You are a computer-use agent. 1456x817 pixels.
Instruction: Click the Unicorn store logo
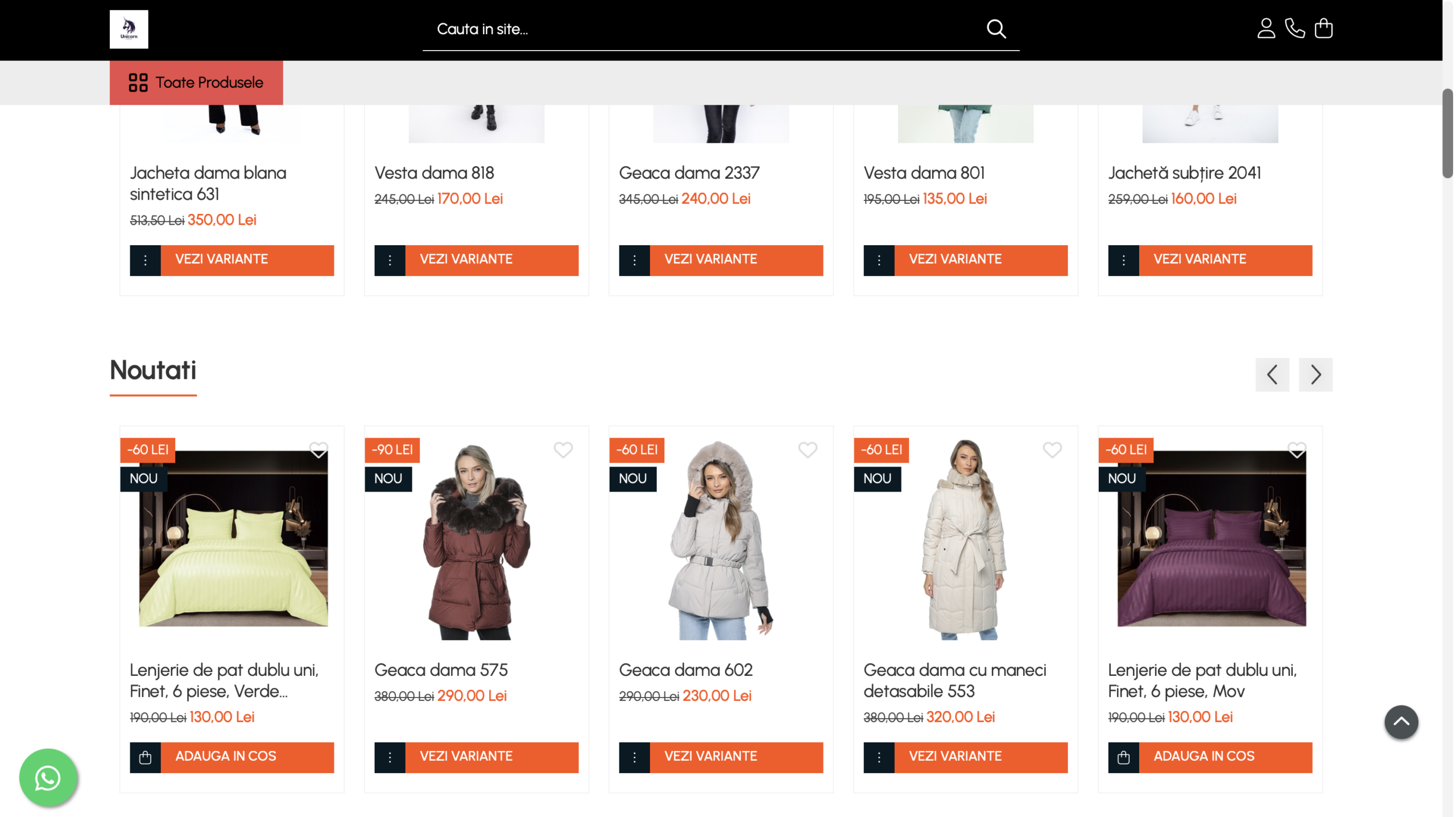pos(129,29)
